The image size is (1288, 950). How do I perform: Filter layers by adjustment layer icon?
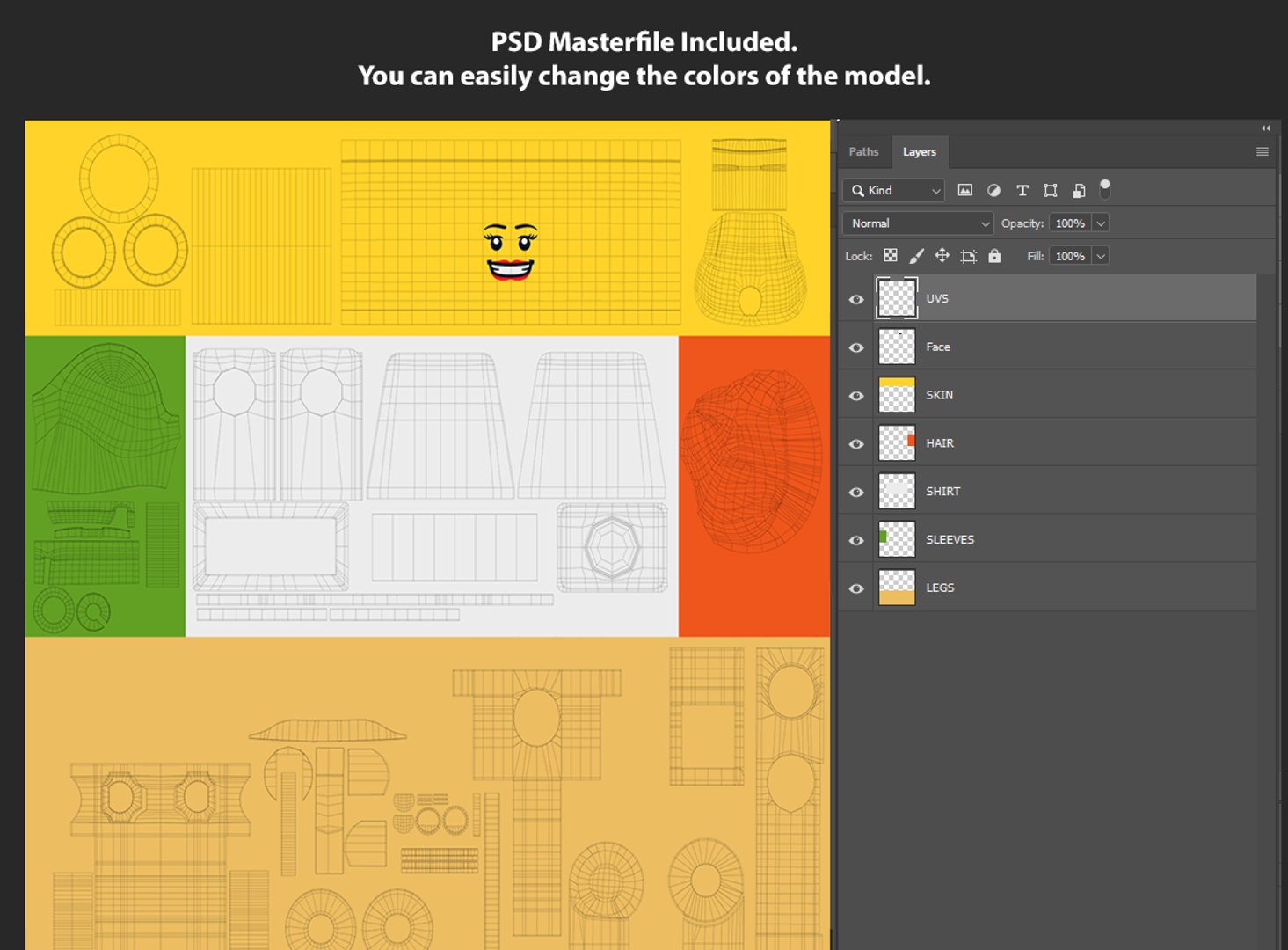(x=993, y=190)
